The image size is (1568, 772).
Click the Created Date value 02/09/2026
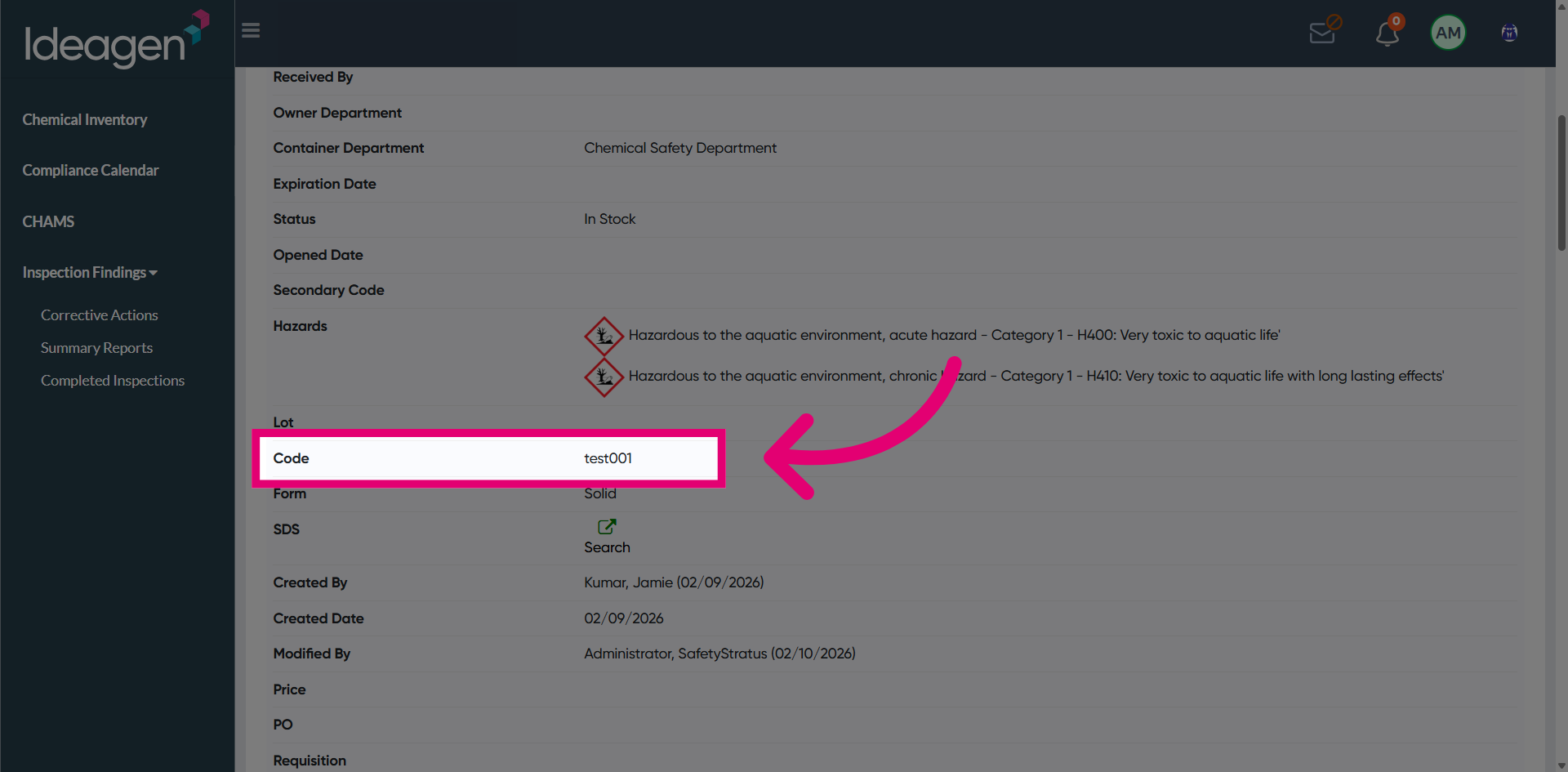624,618
